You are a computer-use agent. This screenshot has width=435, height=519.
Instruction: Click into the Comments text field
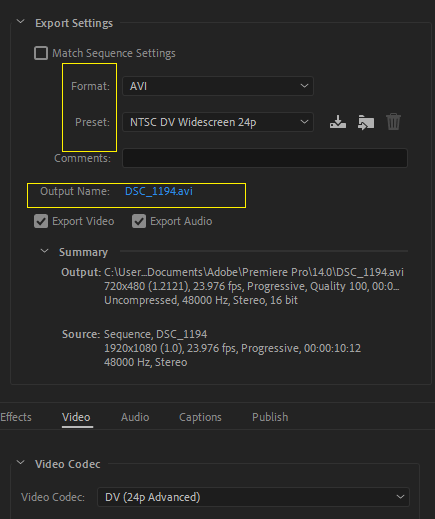[x=265, y=158]
